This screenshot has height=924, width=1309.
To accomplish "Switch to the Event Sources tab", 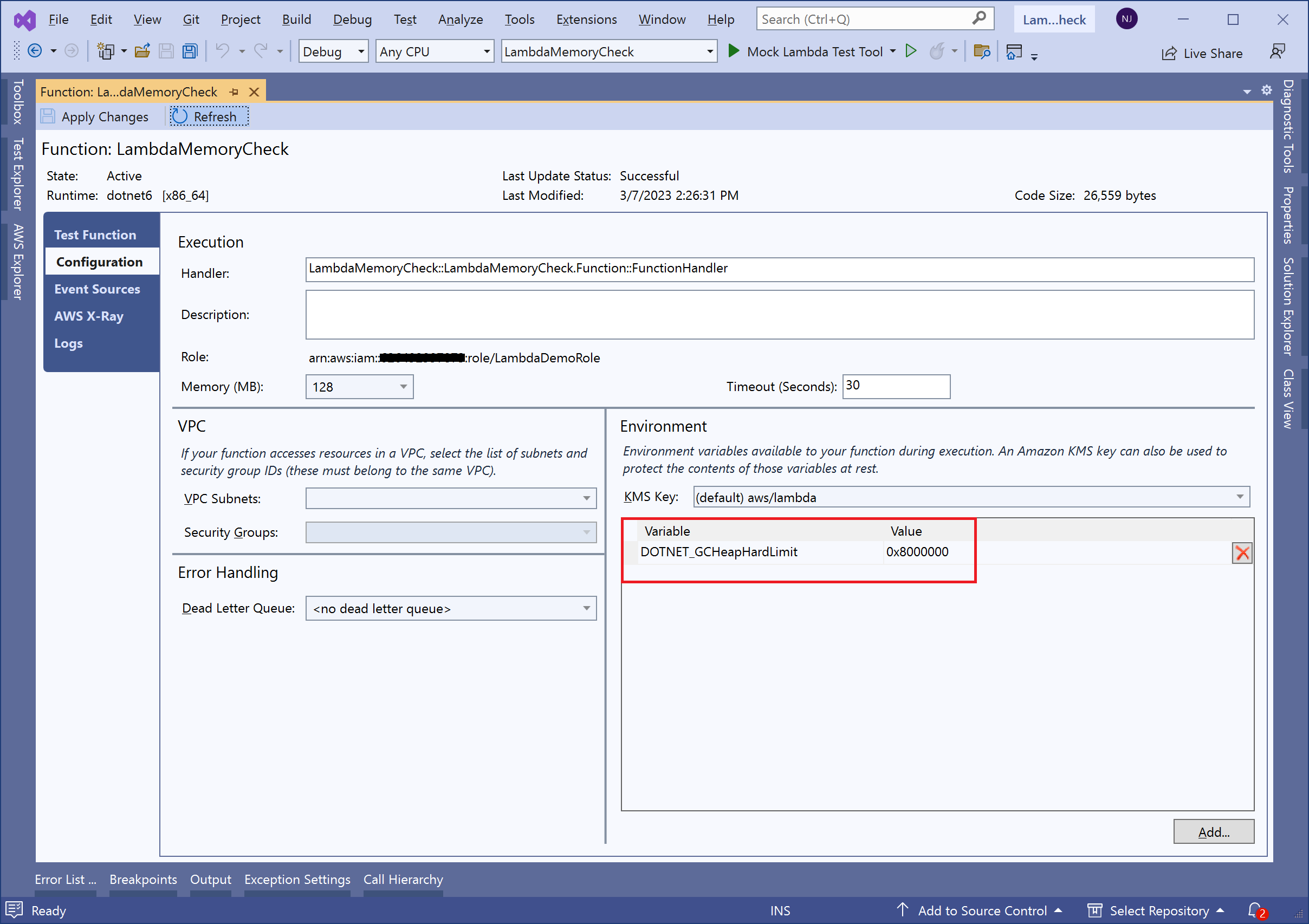I will 97,289.
